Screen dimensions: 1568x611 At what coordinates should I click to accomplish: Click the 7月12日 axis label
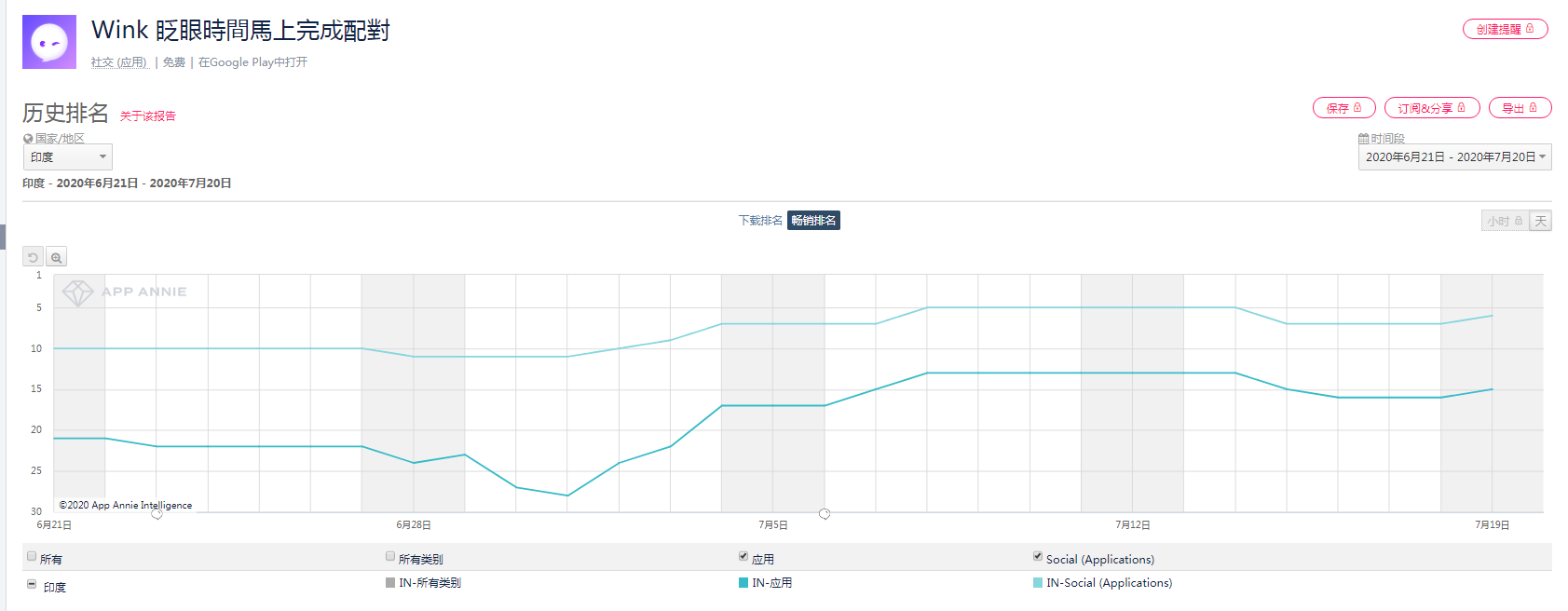click(1133, 525)
